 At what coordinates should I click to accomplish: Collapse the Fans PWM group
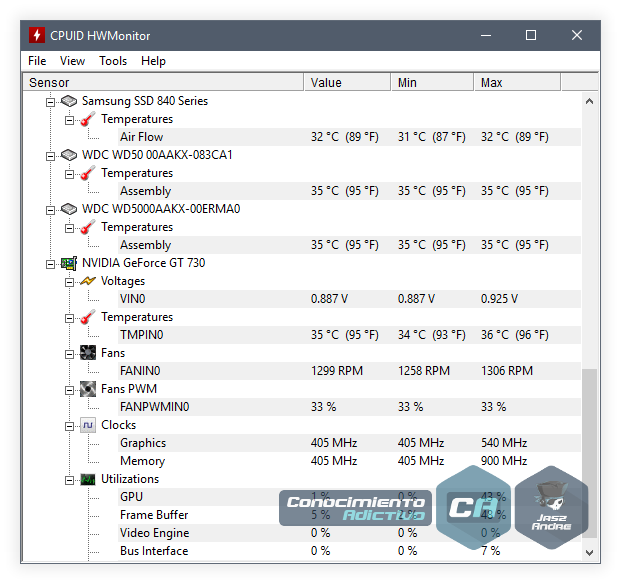[69, 390]
